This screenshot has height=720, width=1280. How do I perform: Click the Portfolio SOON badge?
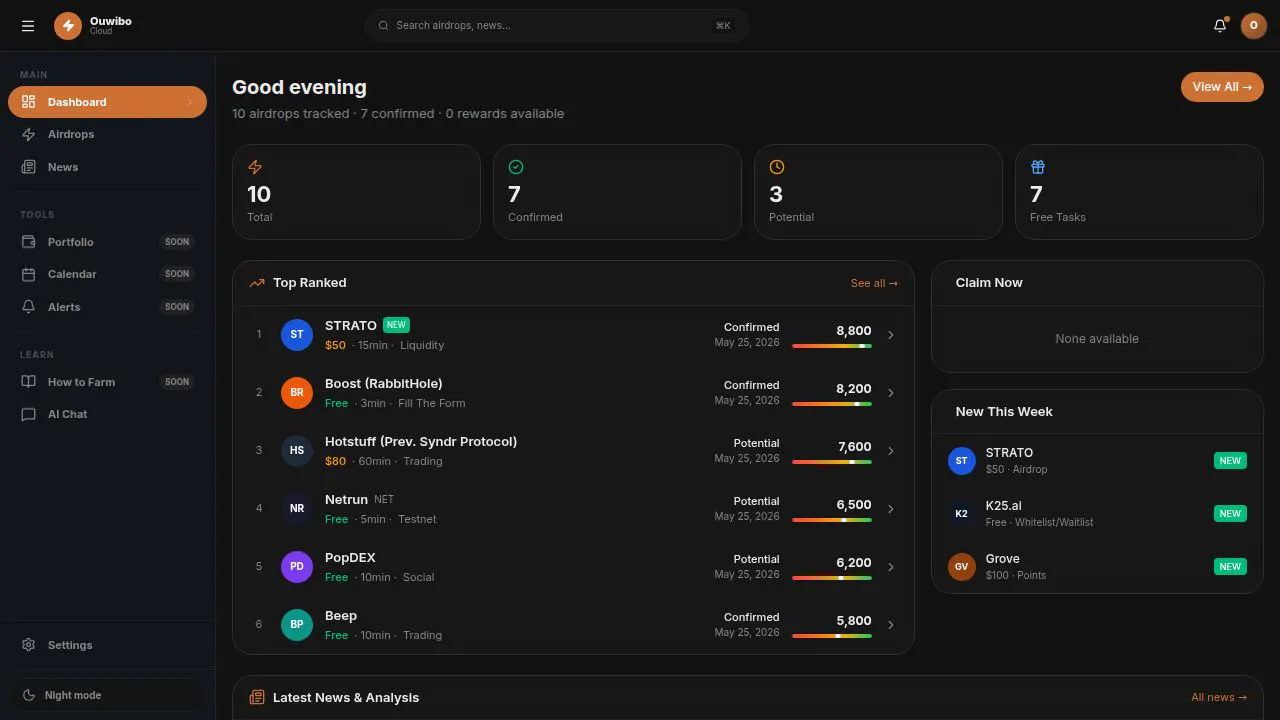pyautogui.click(x=177, y=242)
